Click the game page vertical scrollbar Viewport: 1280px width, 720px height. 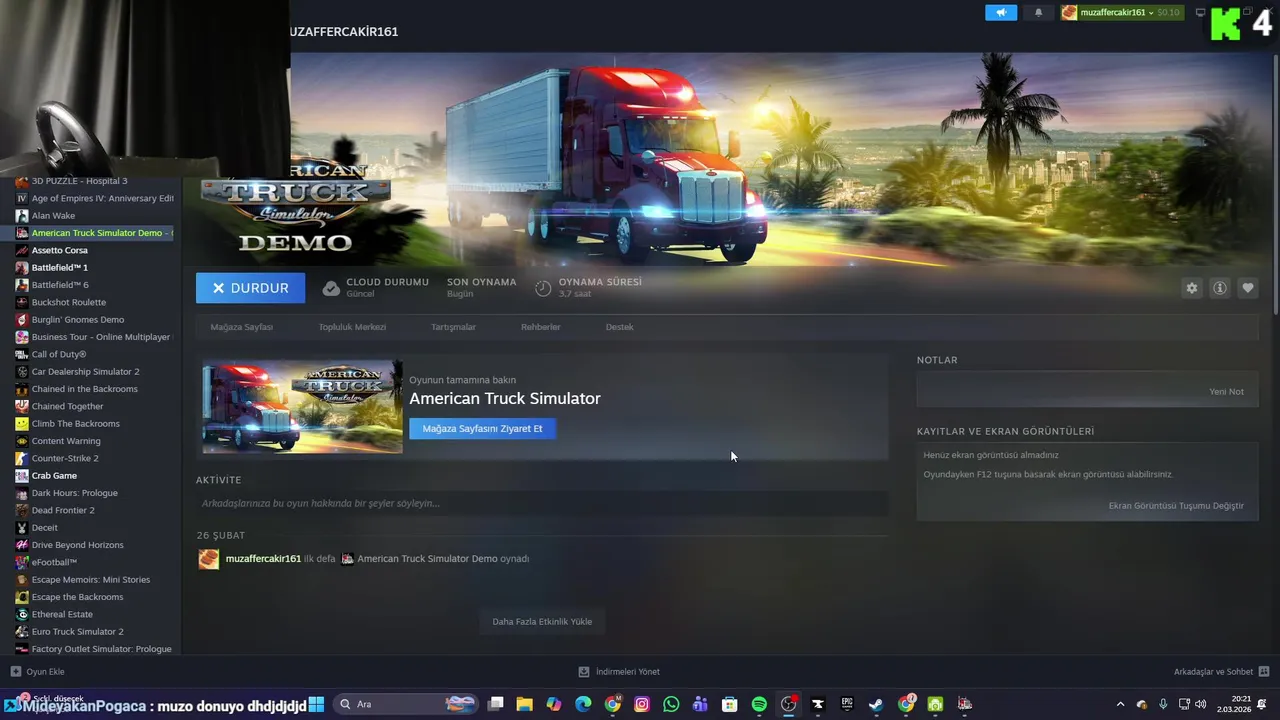[x=1275, y=185]
